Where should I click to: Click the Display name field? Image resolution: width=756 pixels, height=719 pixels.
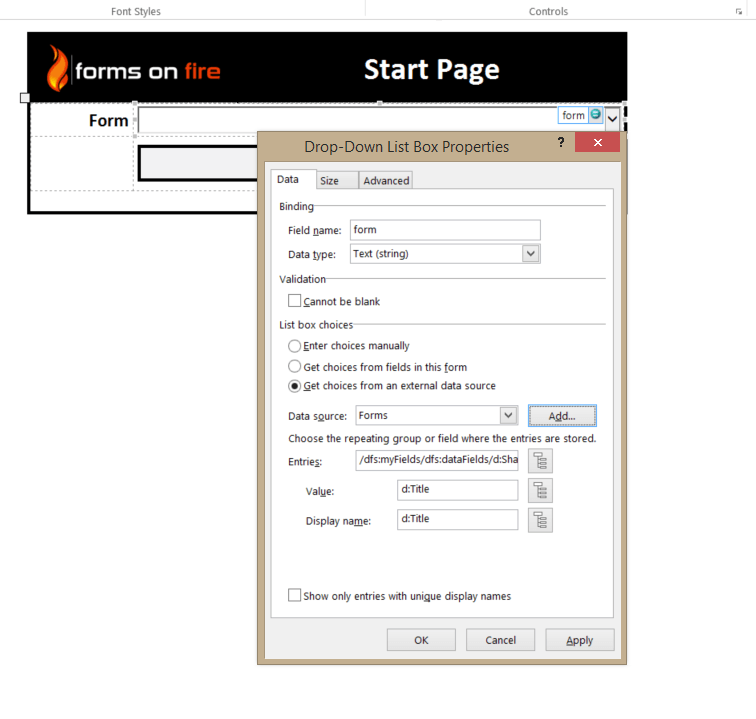pos(458,519)
